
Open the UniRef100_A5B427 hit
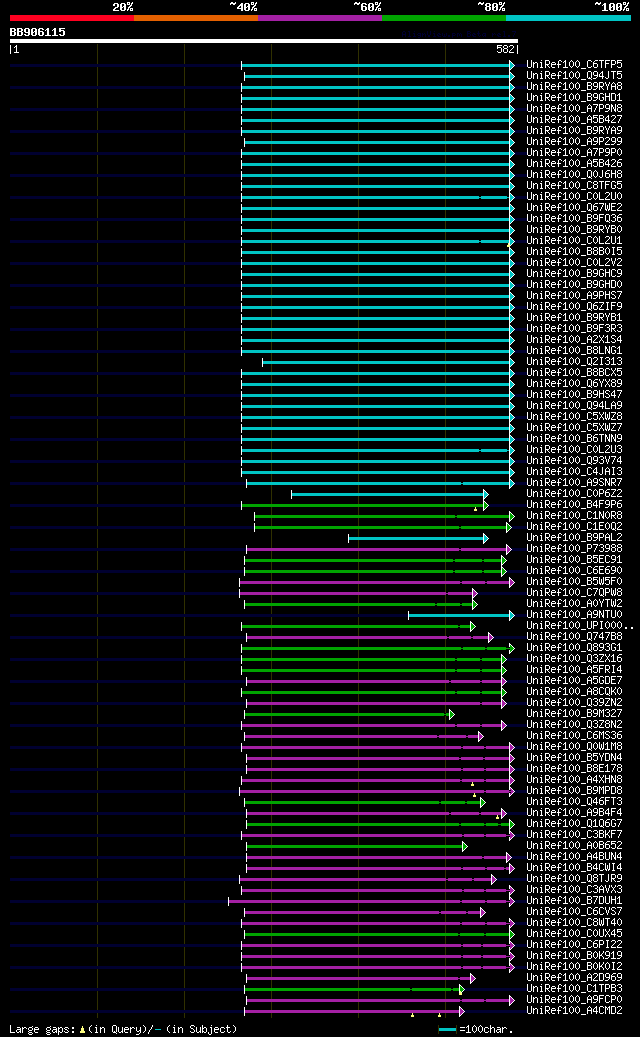coord(574,120)
